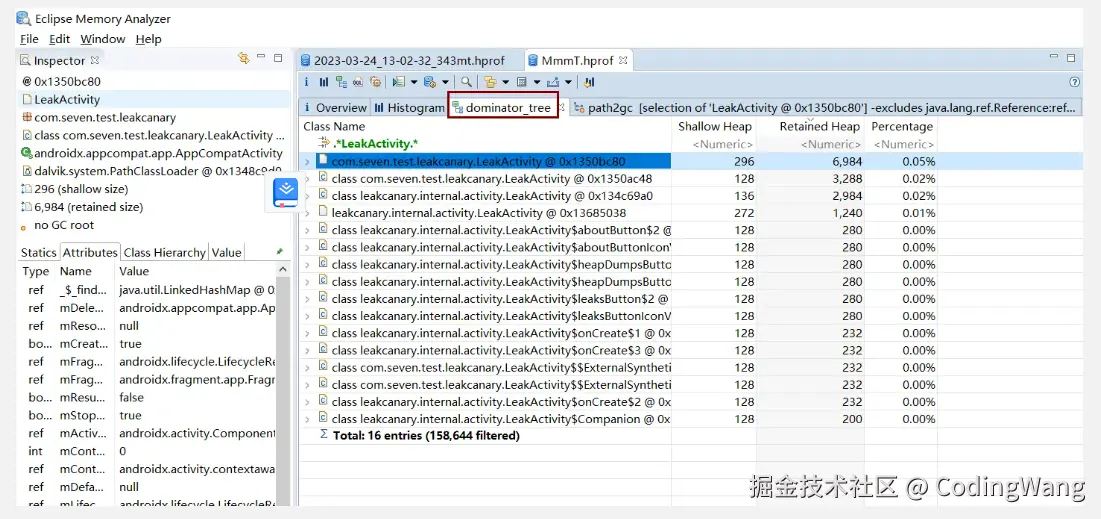
Task: Click the help question mark icon
Action: 1074,82
